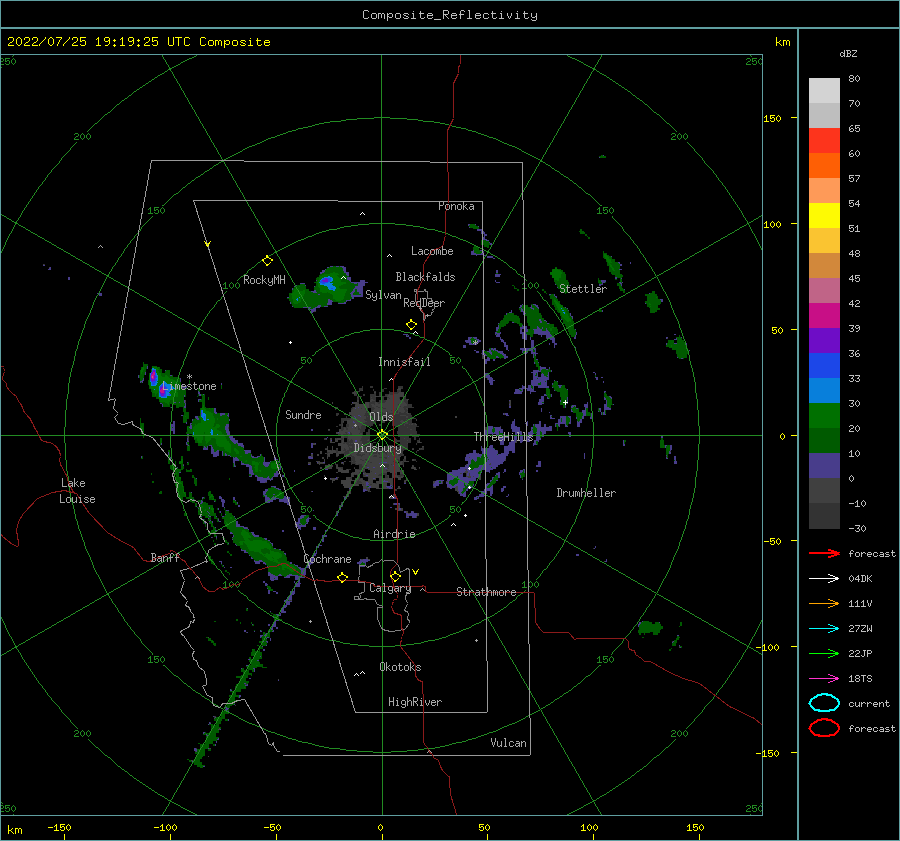Click the Okotoks town label
The image size is (900, 841).
pyautogui.click(x=400, y=667)
